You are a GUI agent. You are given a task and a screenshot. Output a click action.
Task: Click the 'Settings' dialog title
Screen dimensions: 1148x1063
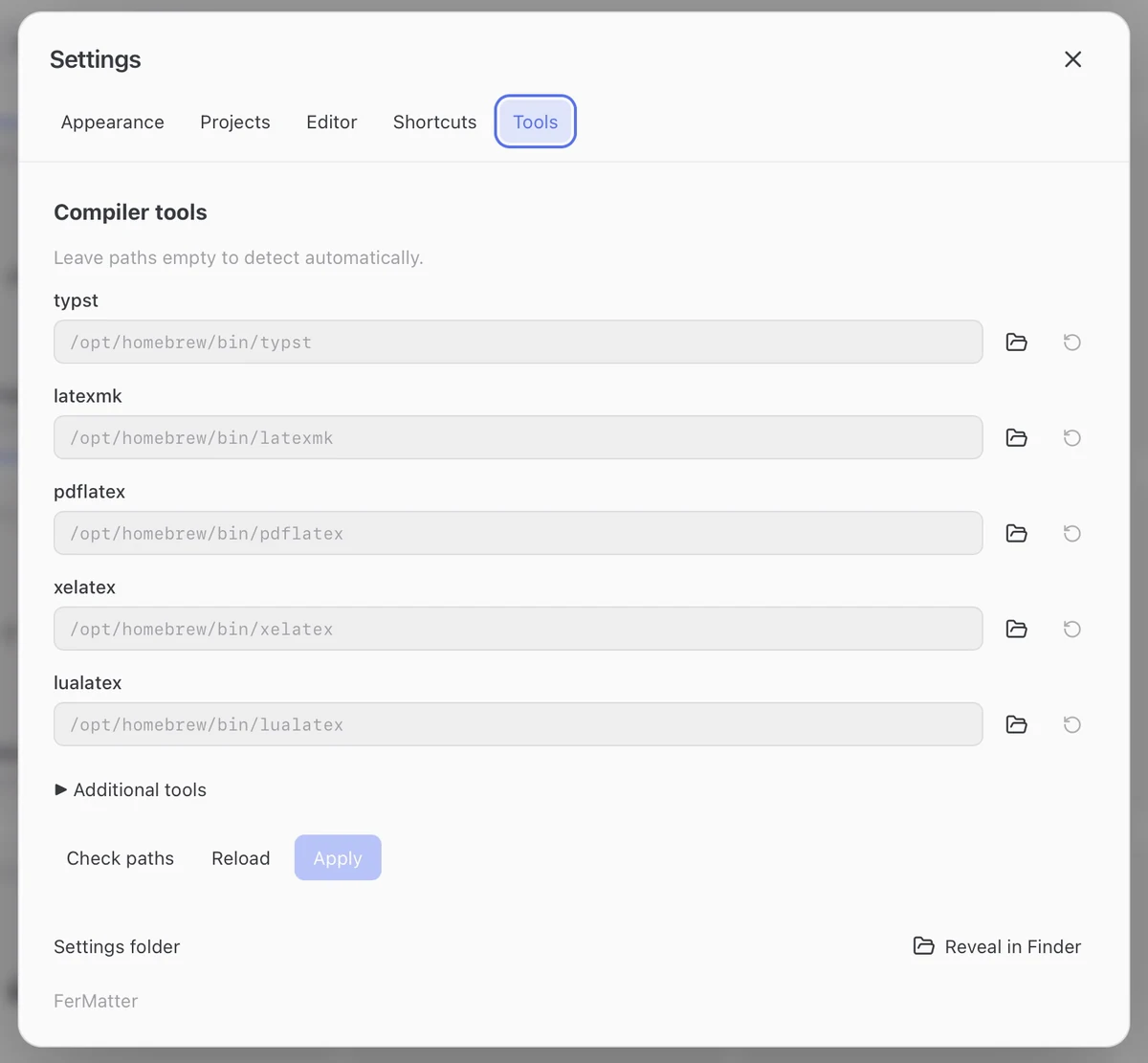pyautogui.click(x=95, y=59)
